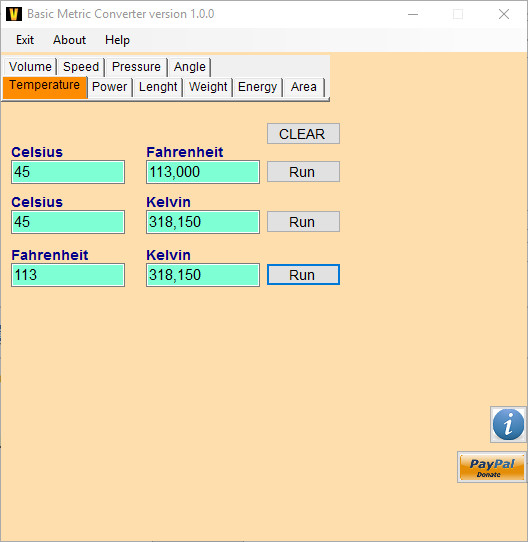Click the app logo in title bar

pyautogui.click(x=14, y=14)
